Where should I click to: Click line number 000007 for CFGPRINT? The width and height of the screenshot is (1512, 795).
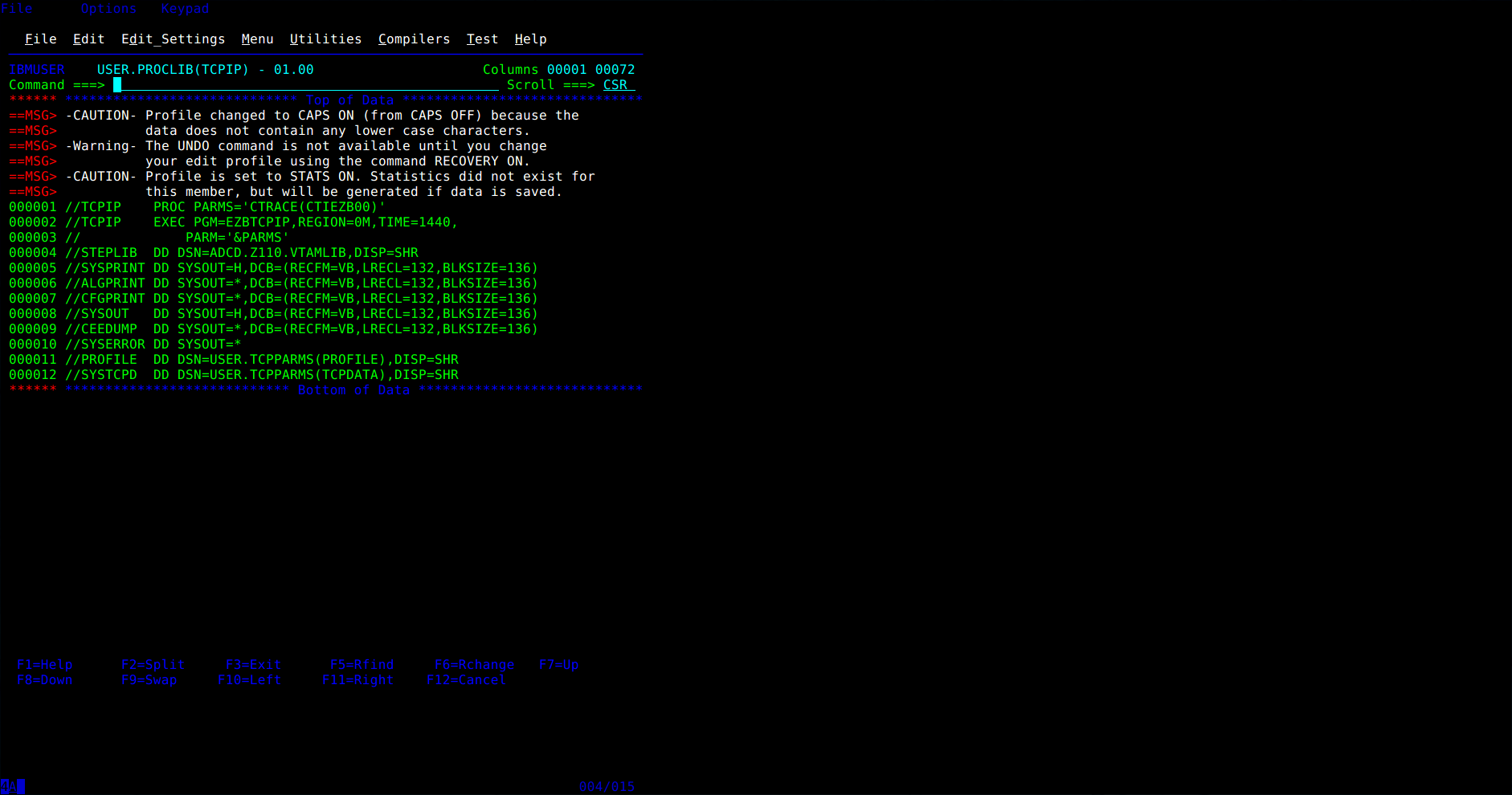32,298
